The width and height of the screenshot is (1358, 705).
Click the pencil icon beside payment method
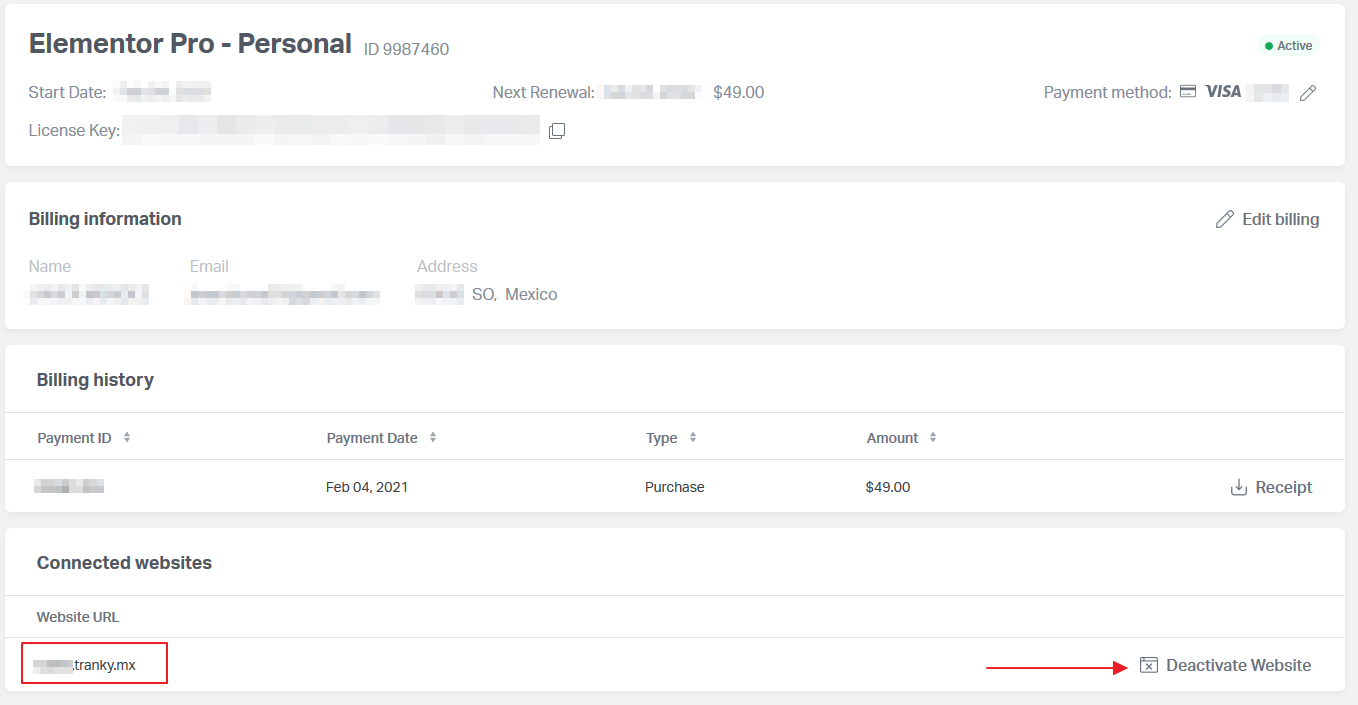(1308, 93)
